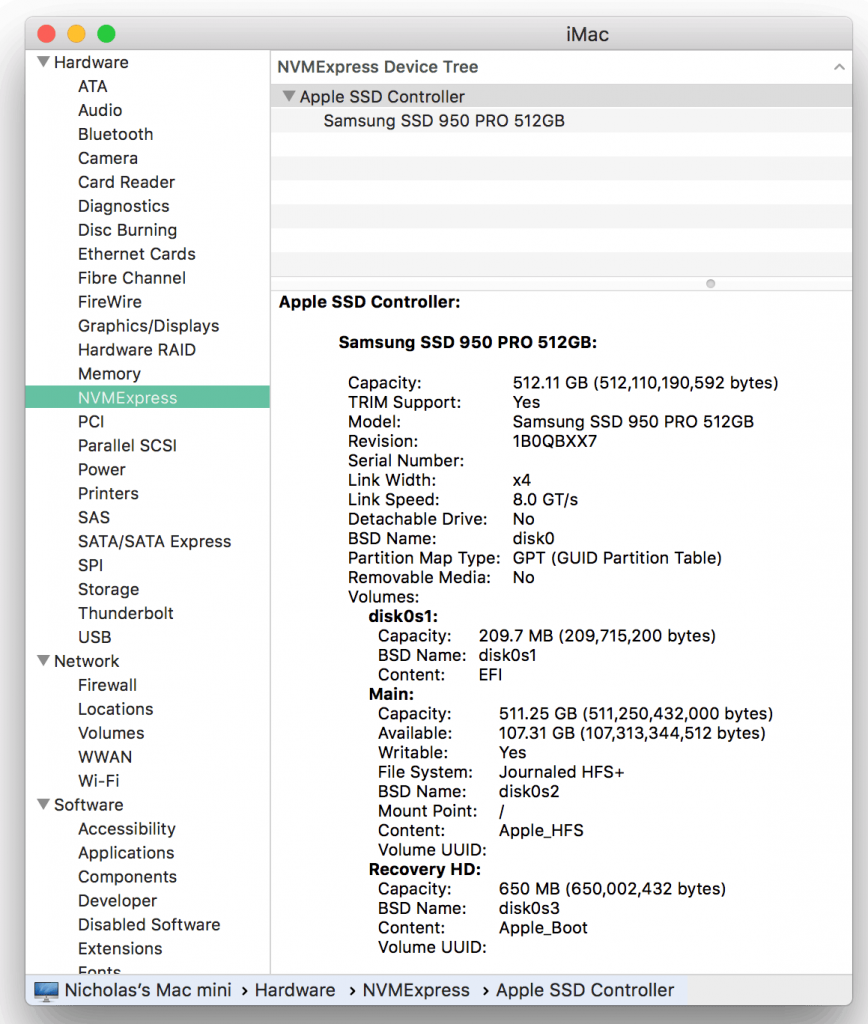This screenshot has height=1024, width=868.
Task: Select Volumes under Network
Action: [x=111, y=733]
